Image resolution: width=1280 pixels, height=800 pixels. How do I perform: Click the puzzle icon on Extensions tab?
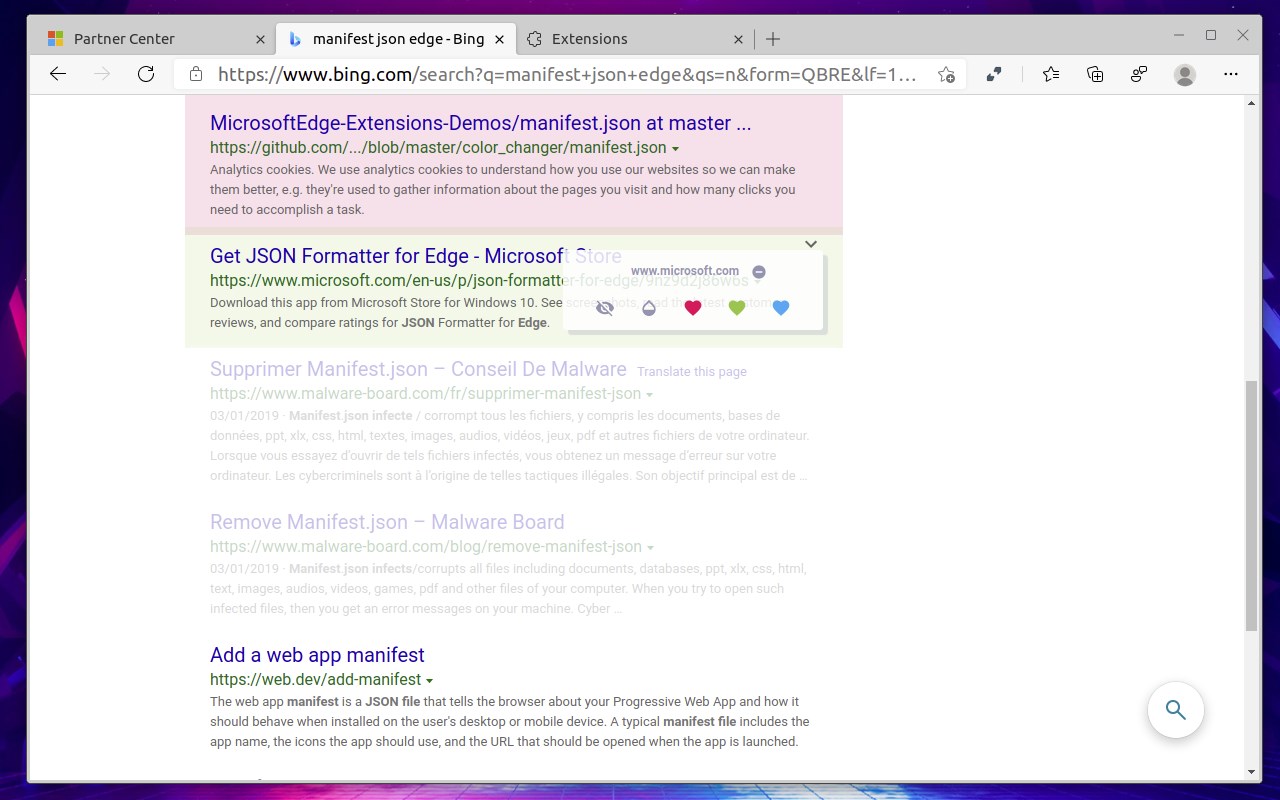(x=534, y=39)
